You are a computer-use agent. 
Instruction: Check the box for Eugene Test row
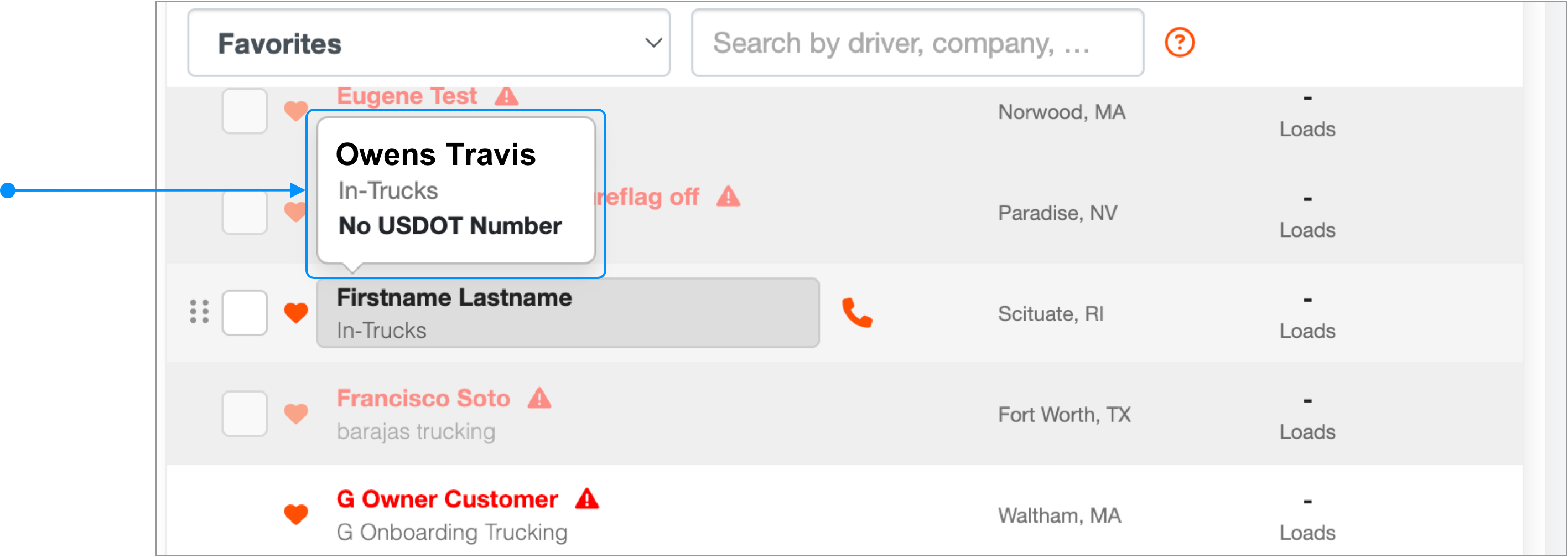point(245,111)
